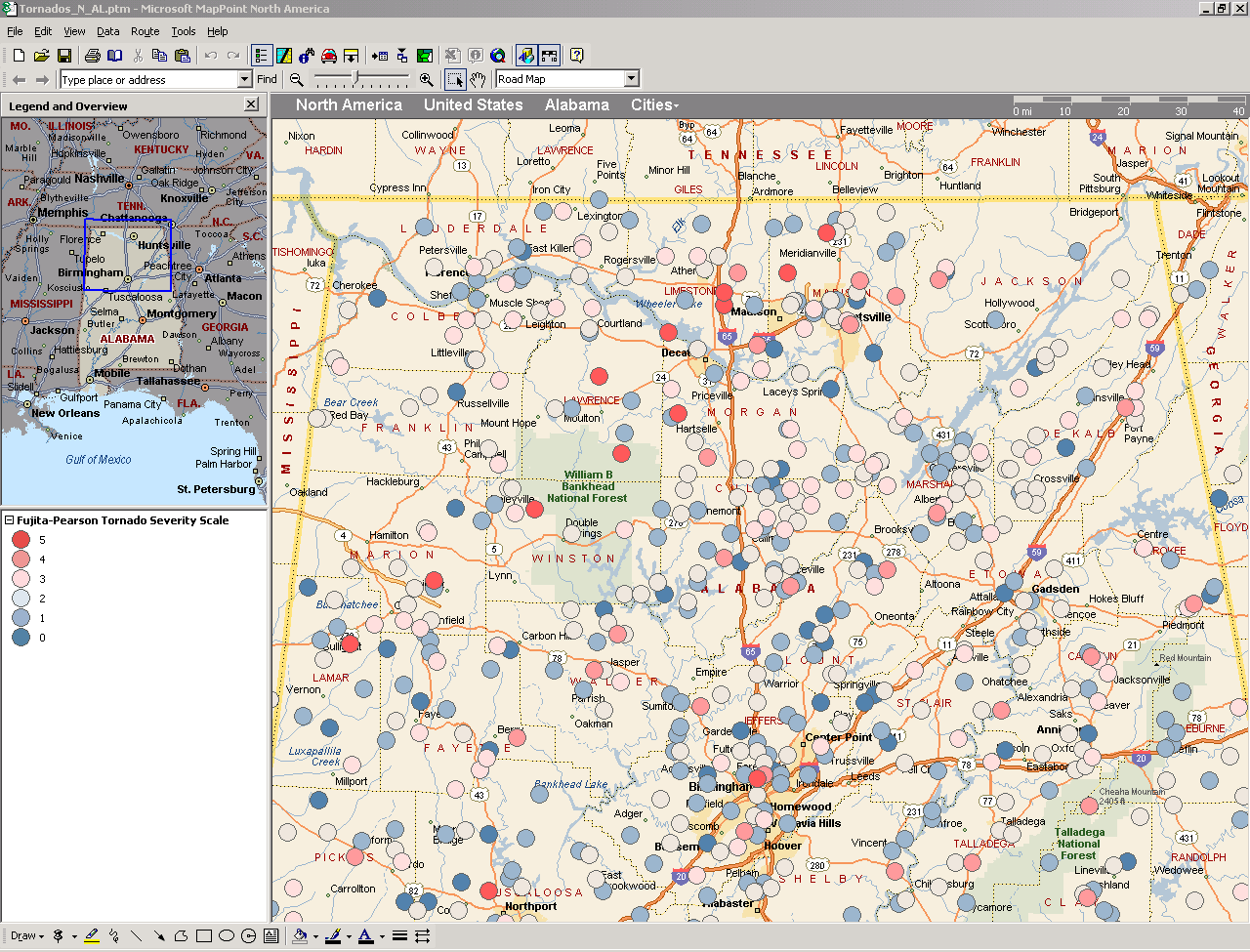Click the zoom in magnifier icon

click(426, 80)
